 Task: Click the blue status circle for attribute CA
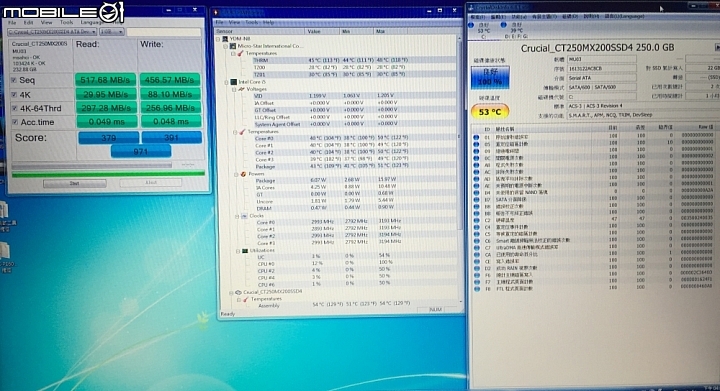[476, 255]
